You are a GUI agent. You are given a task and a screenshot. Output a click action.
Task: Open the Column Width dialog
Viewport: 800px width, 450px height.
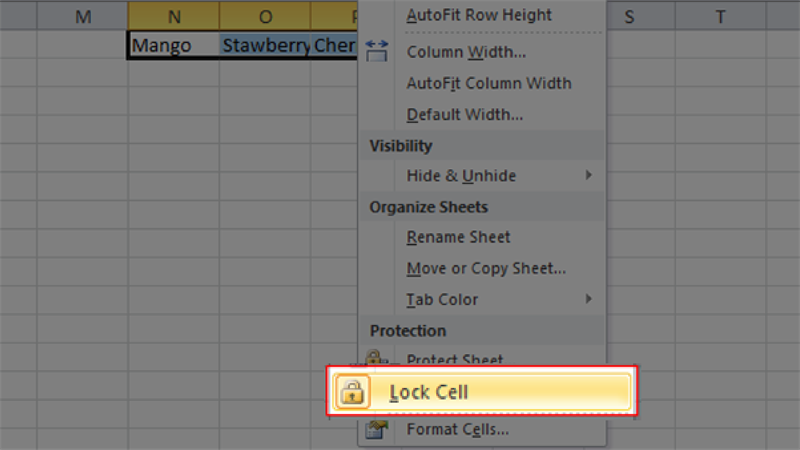(466, 52)
